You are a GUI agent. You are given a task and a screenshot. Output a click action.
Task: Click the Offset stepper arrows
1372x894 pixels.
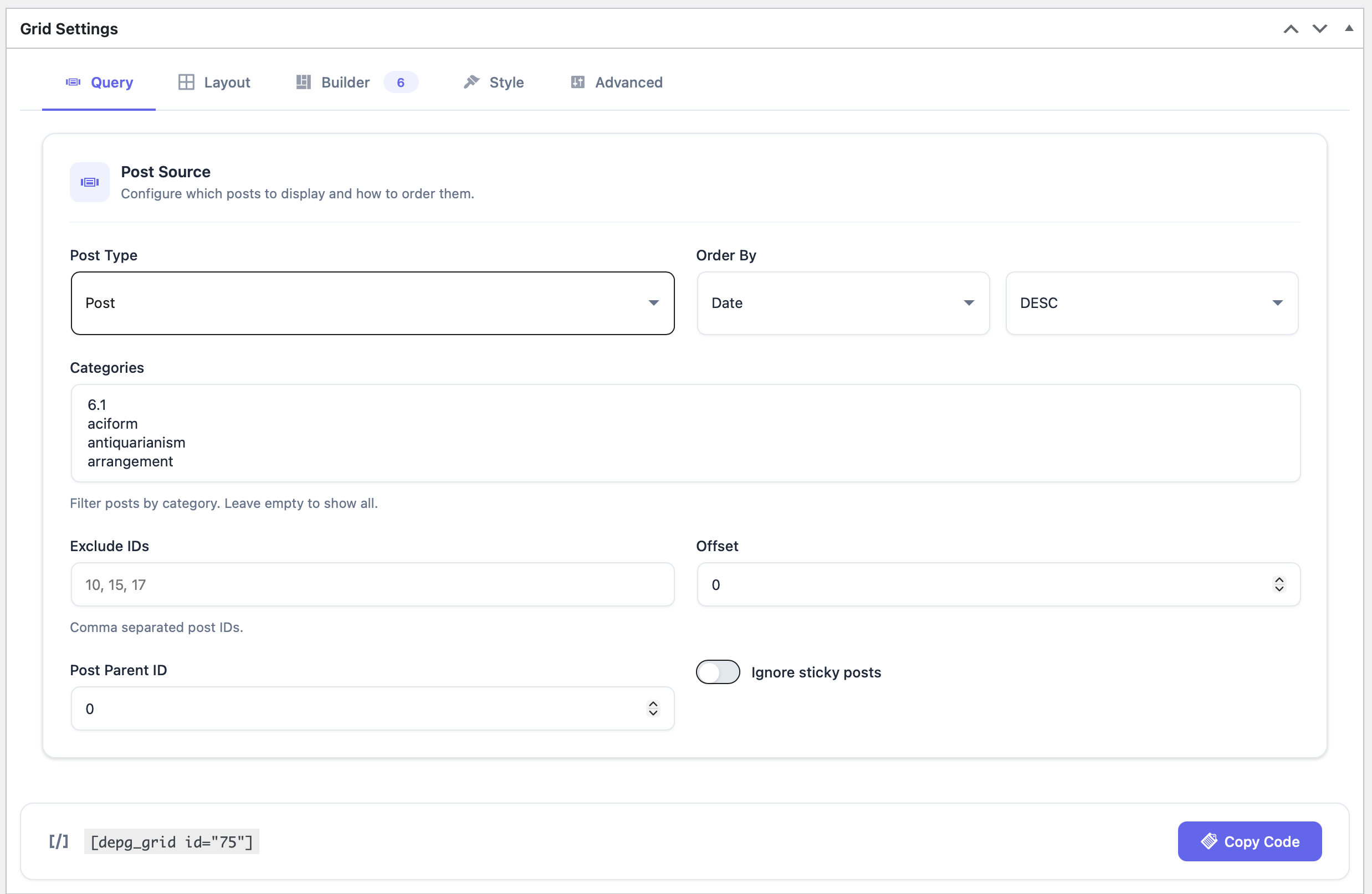[1279, 584]
